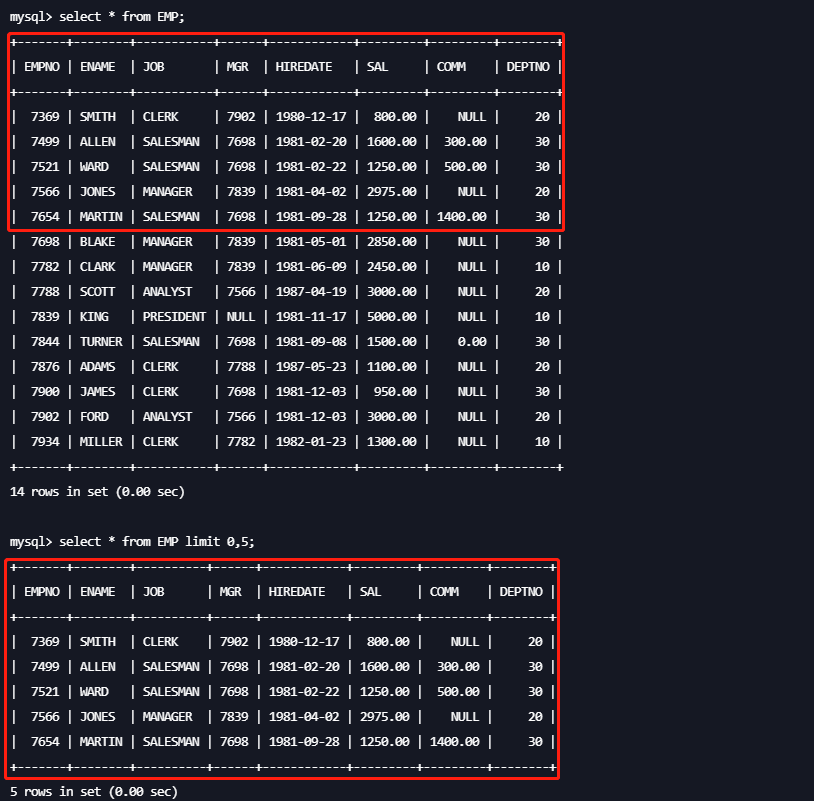814x801 pixels.
Task: Click the salary value 5000.00
Action: tap(391, 317)
